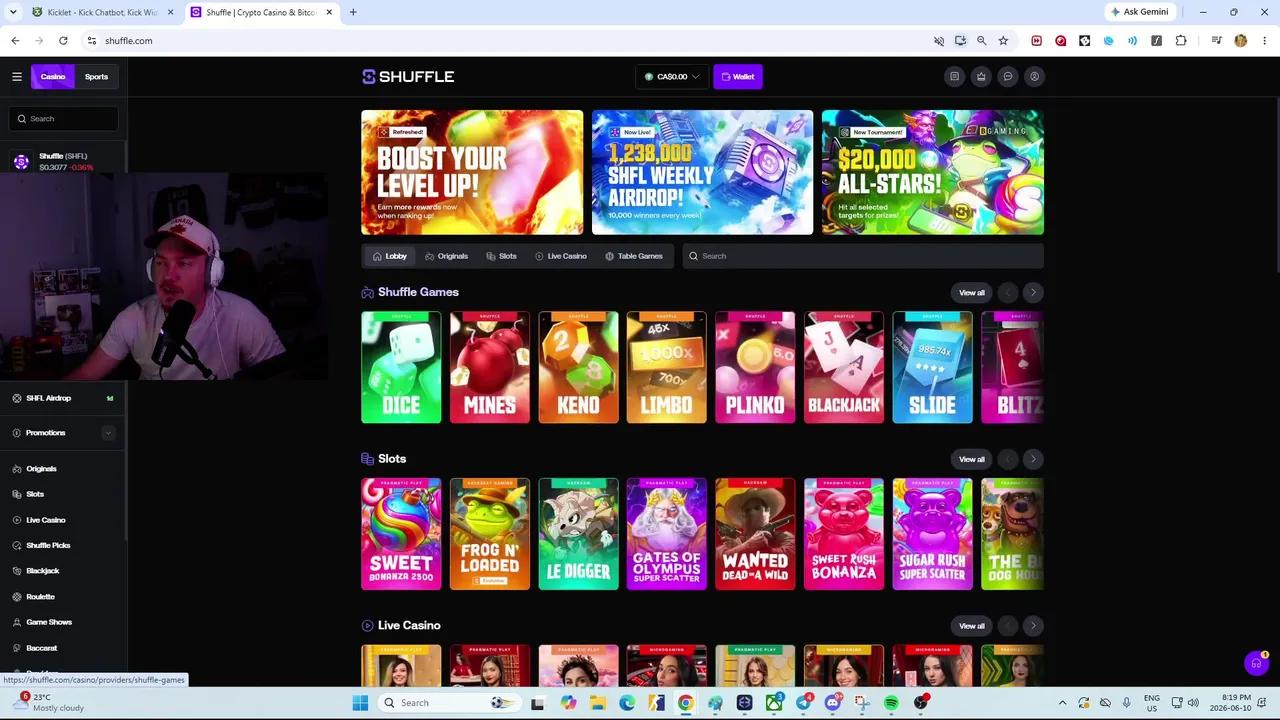This screenshot has height=720, width=1280.
Task: Open the $20,000 All-Stars tournament banner
Action: point(933,172)
